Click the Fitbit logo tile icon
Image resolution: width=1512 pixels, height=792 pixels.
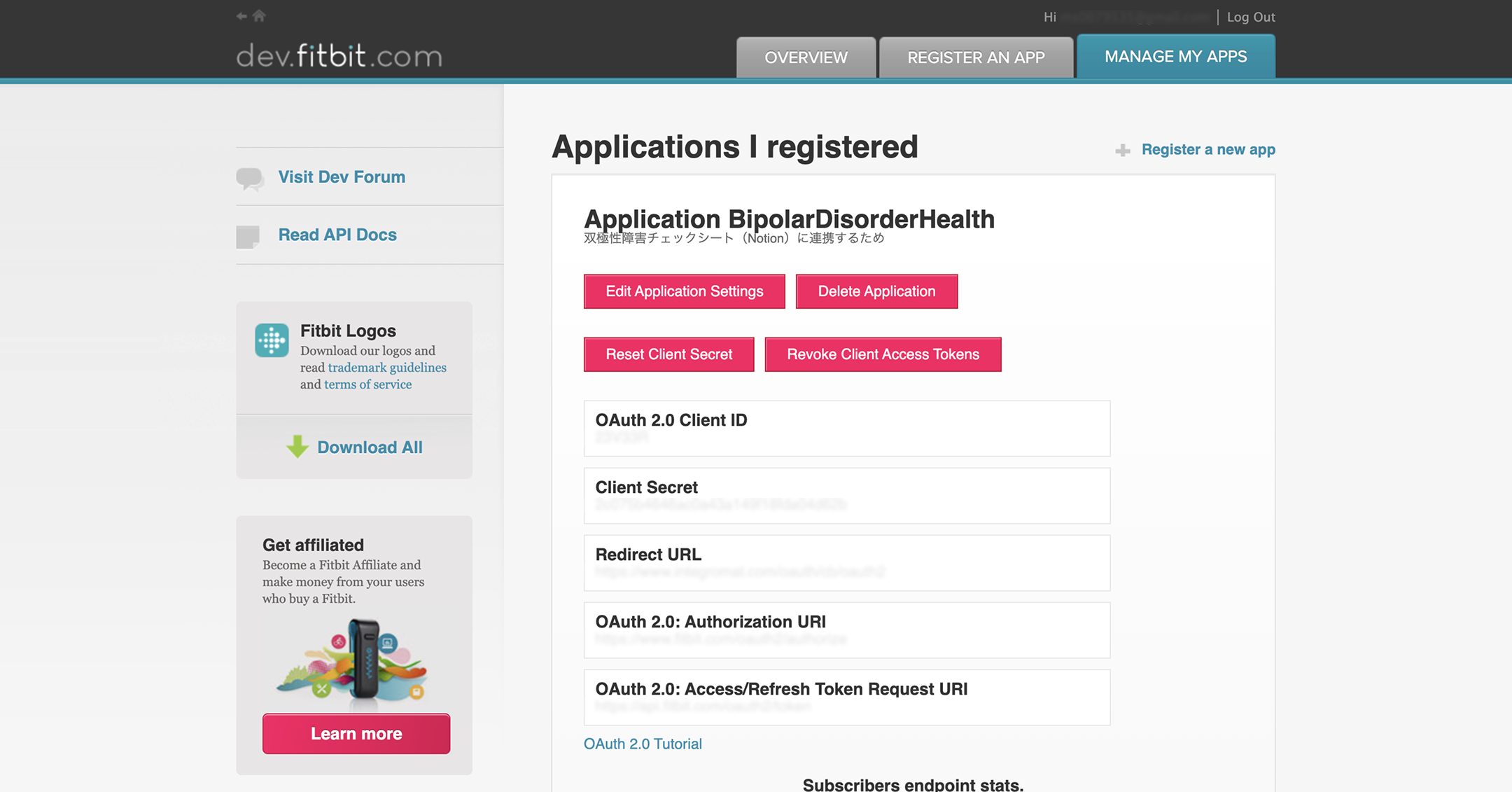click(272, 340)
